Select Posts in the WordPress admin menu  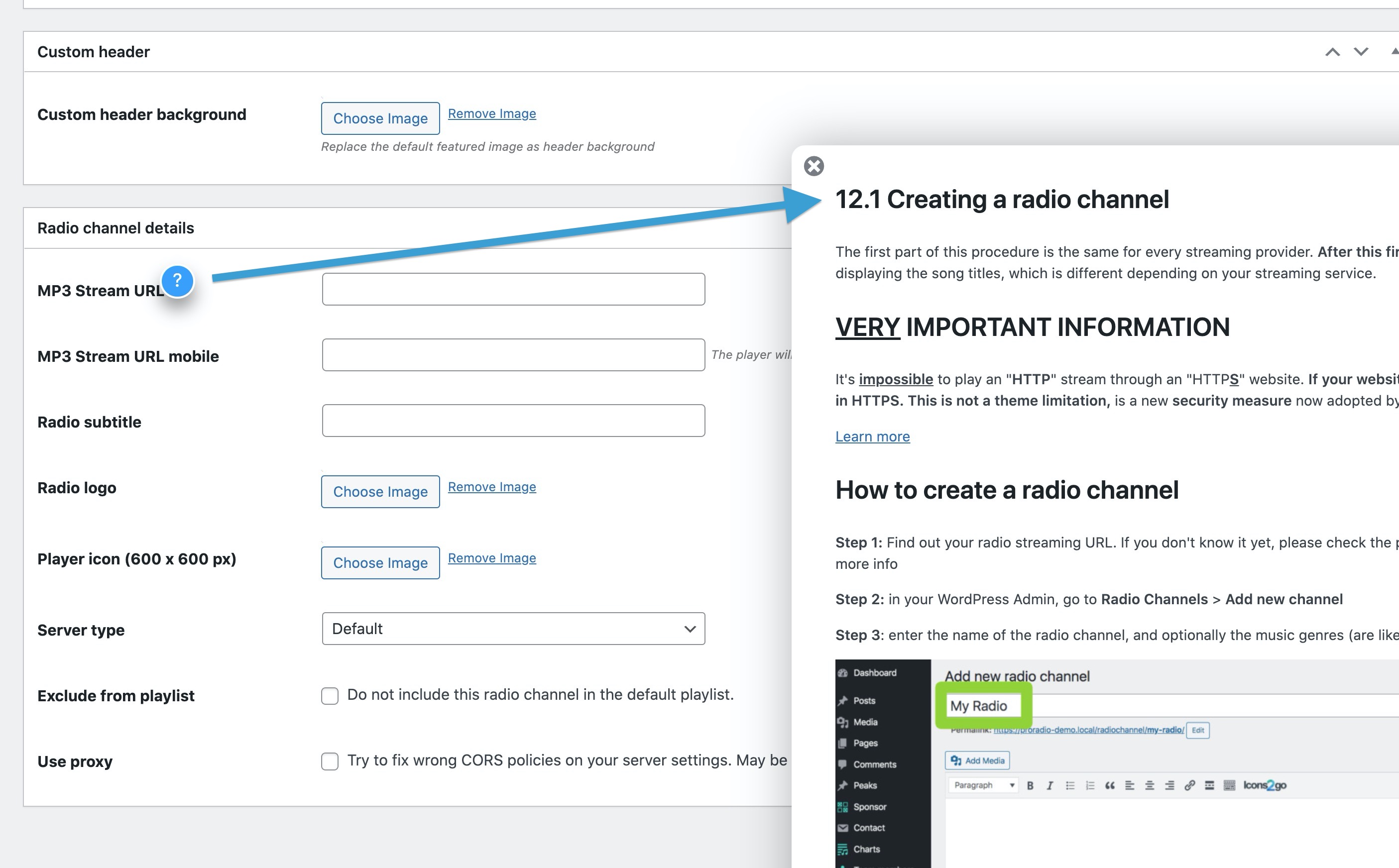[864, 700]
